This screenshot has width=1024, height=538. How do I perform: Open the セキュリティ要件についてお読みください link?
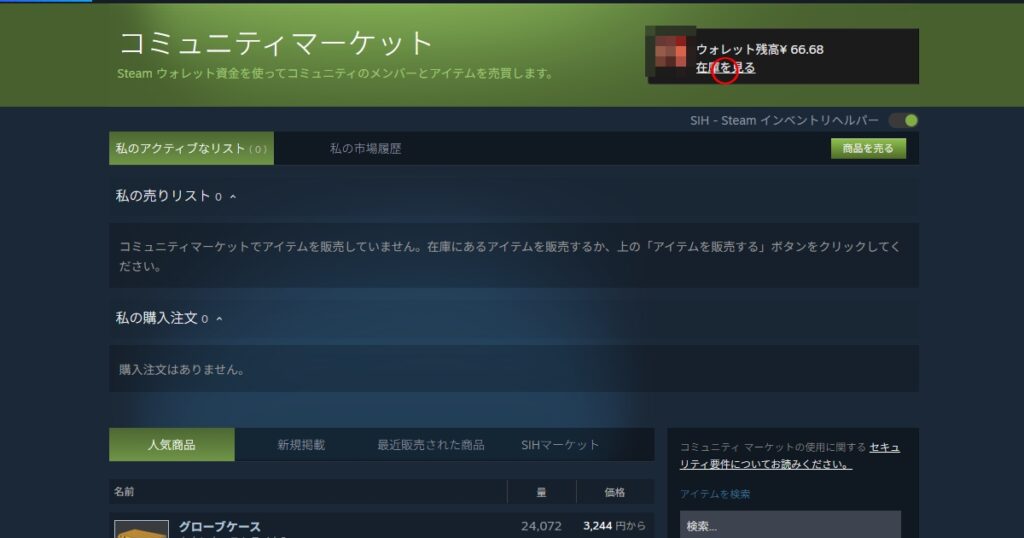789,456
